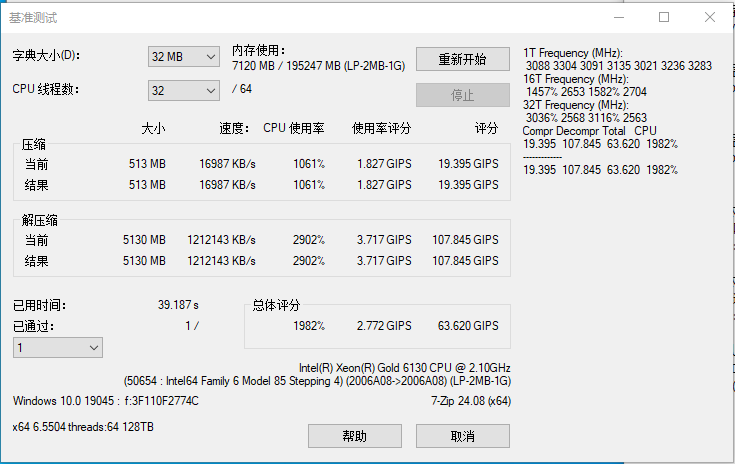Click the elapsed time 39.187 s value

pos(178,305)
